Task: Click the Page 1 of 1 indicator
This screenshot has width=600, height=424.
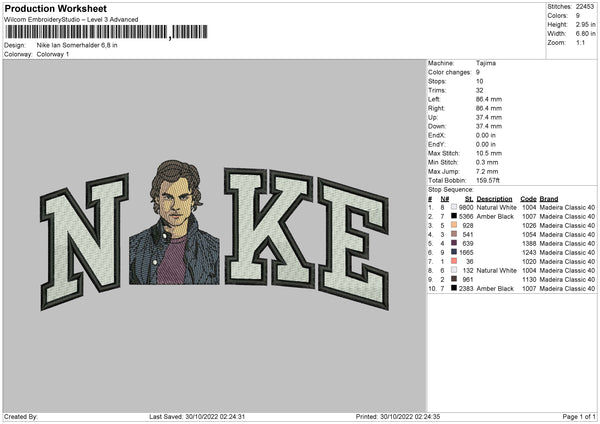Action: (579, 417)
